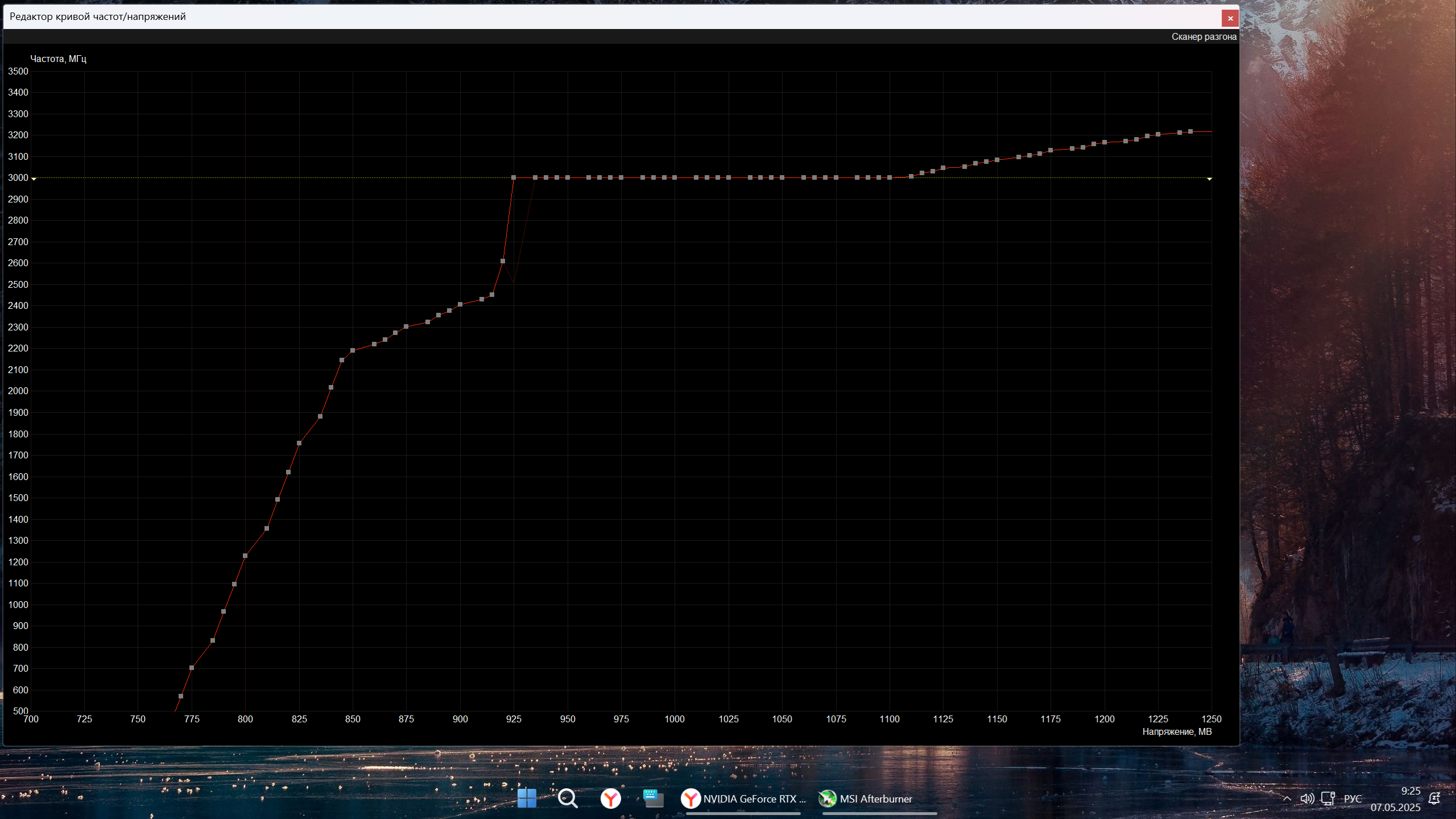Select the last curve point near 3200 MHz
This screenshot has width=1456, height=819.
point(1190,131)
